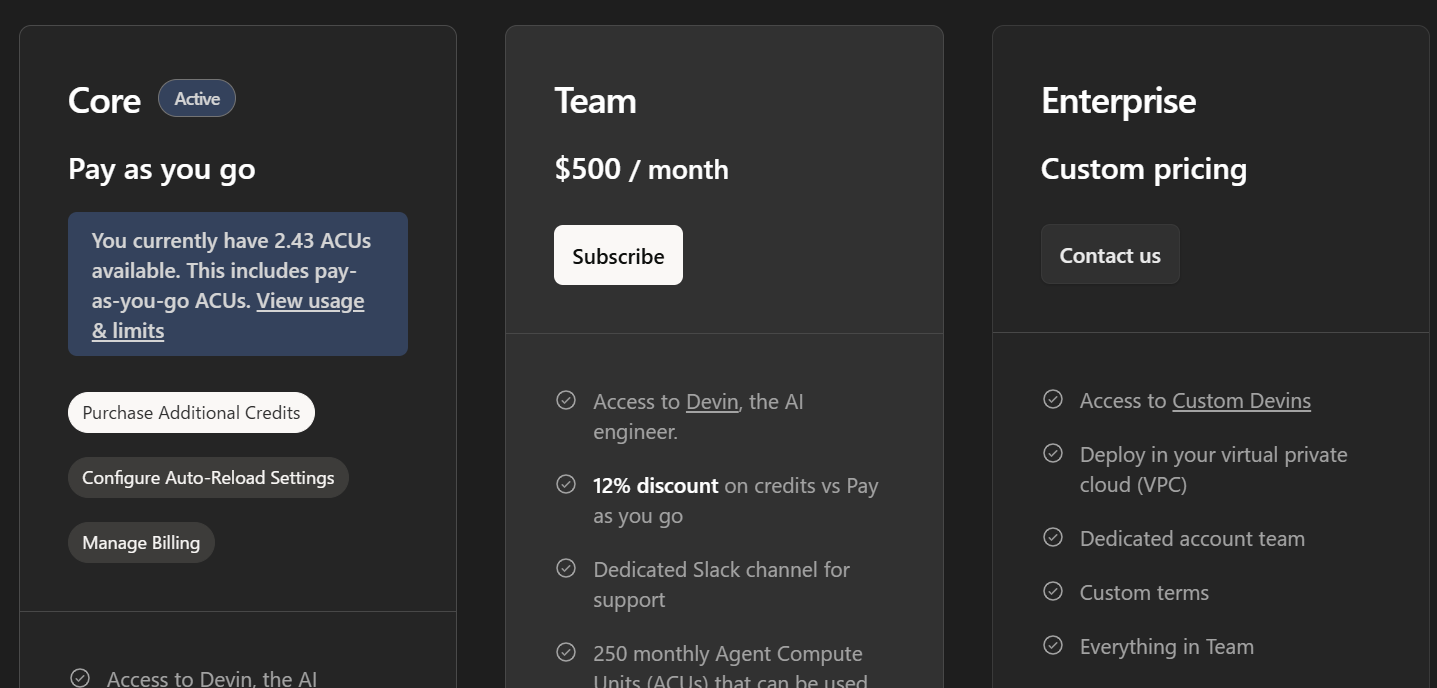The width and height of the screenshot is (1437, 688).
Task: Click checkmark icon beside Access to Devin, Team
Action: (x=566, y=400)
